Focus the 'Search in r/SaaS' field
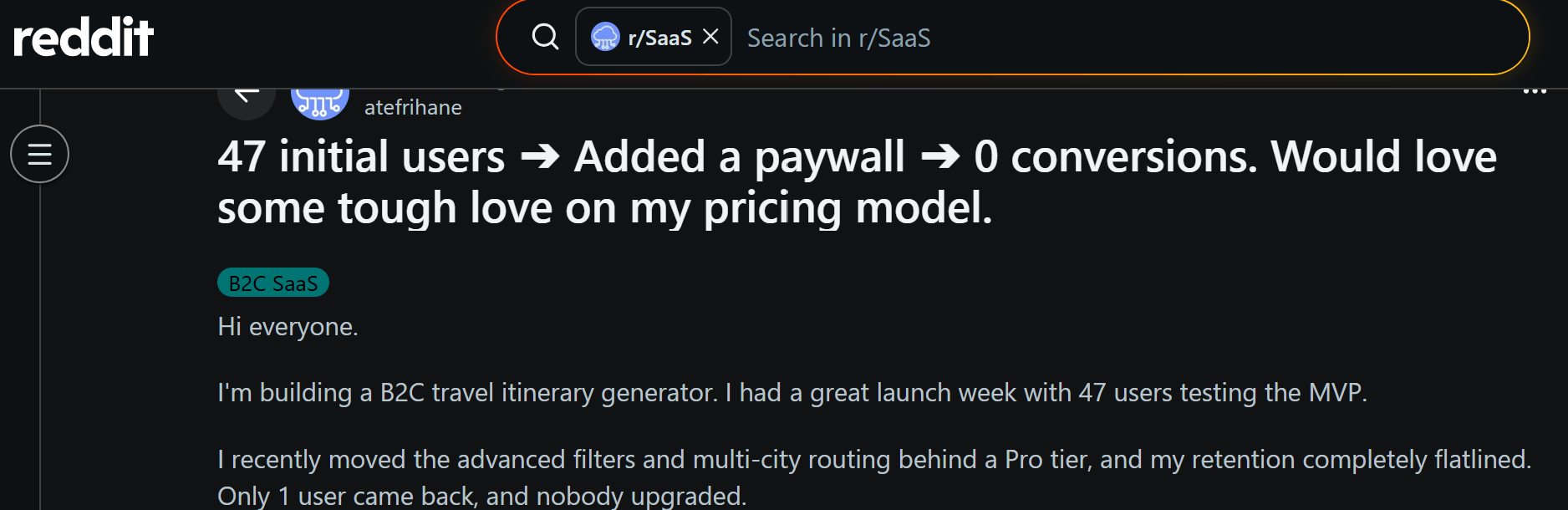The image size is (1568, 510). [x=1087, y=38]
